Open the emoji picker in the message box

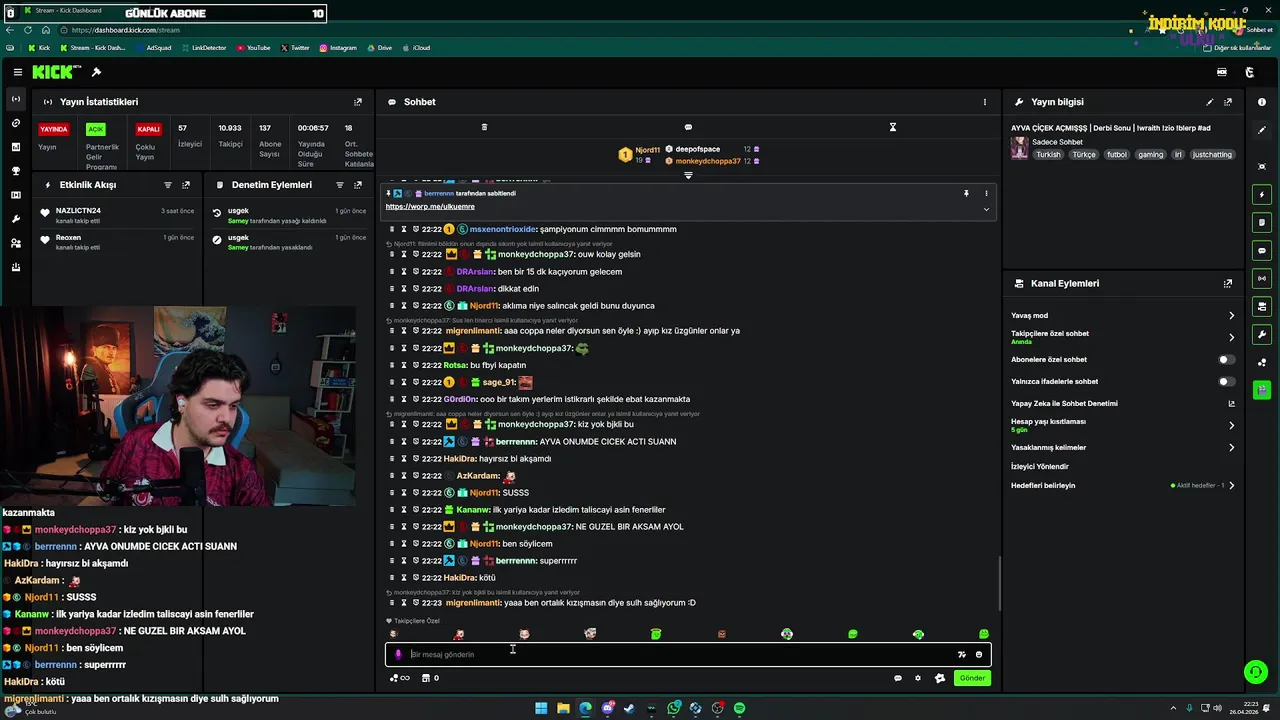pos(979,655)
